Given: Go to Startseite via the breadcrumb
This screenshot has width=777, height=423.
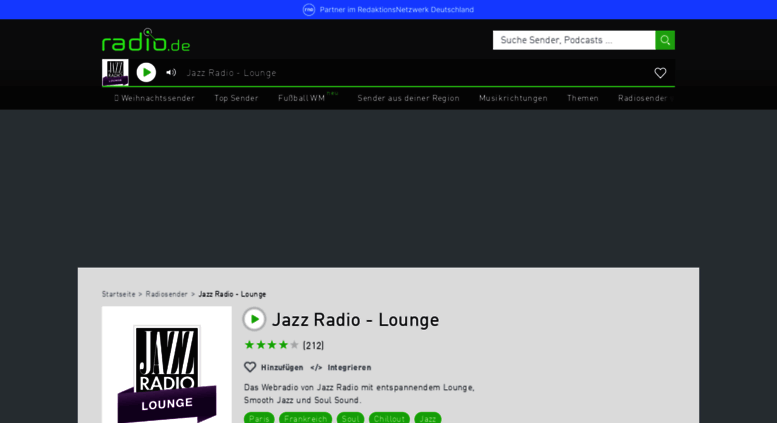Looking at the screenshot, I should pyautogui.click(x=118, y=294).
